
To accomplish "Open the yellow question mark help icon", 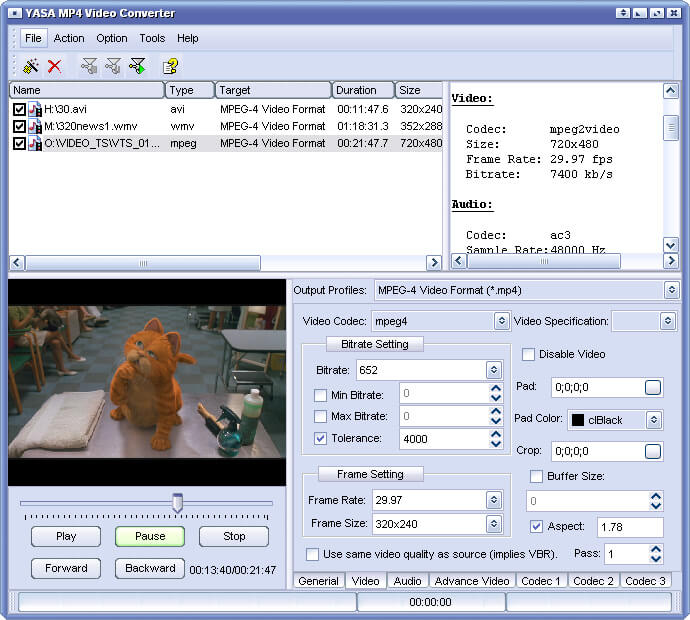I will point(170,66).
